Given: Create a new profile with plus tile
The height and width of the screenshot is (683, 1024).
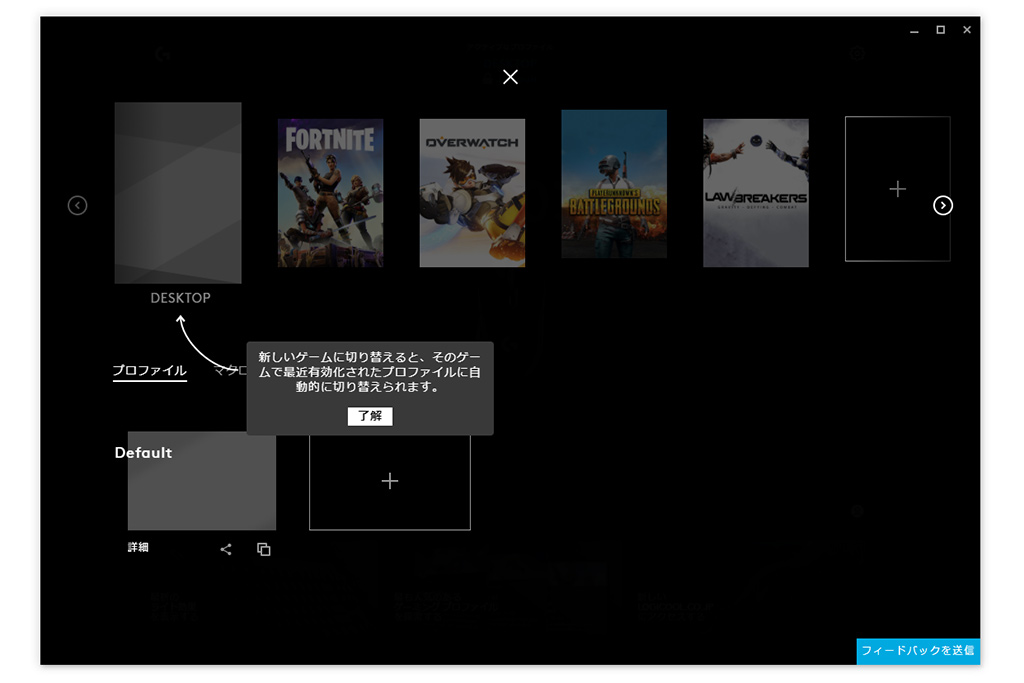Looking at the screenshot, I should [390, 482].
